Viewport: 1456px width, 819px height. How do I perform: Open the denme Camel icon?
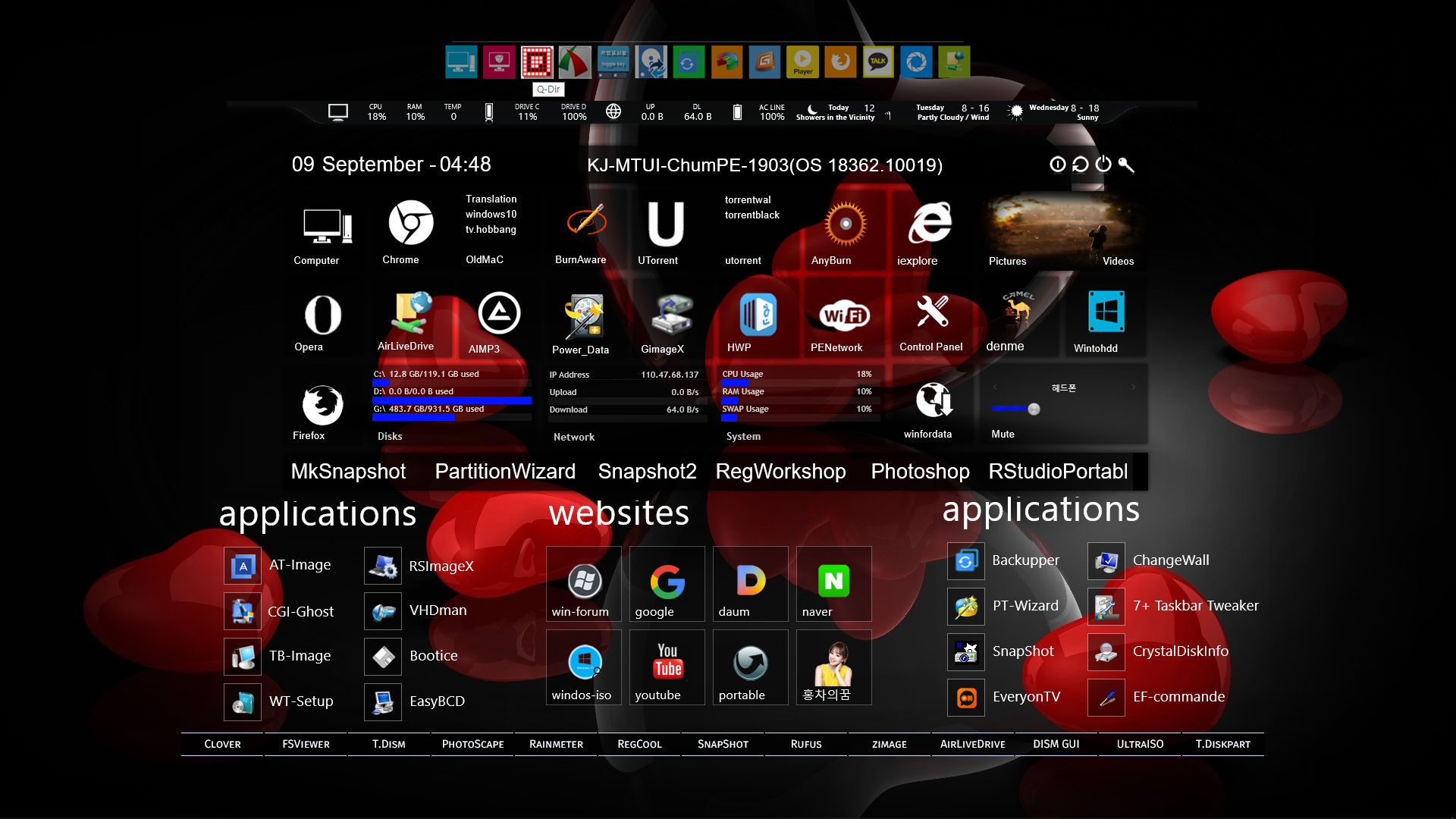pos(1018,309)
